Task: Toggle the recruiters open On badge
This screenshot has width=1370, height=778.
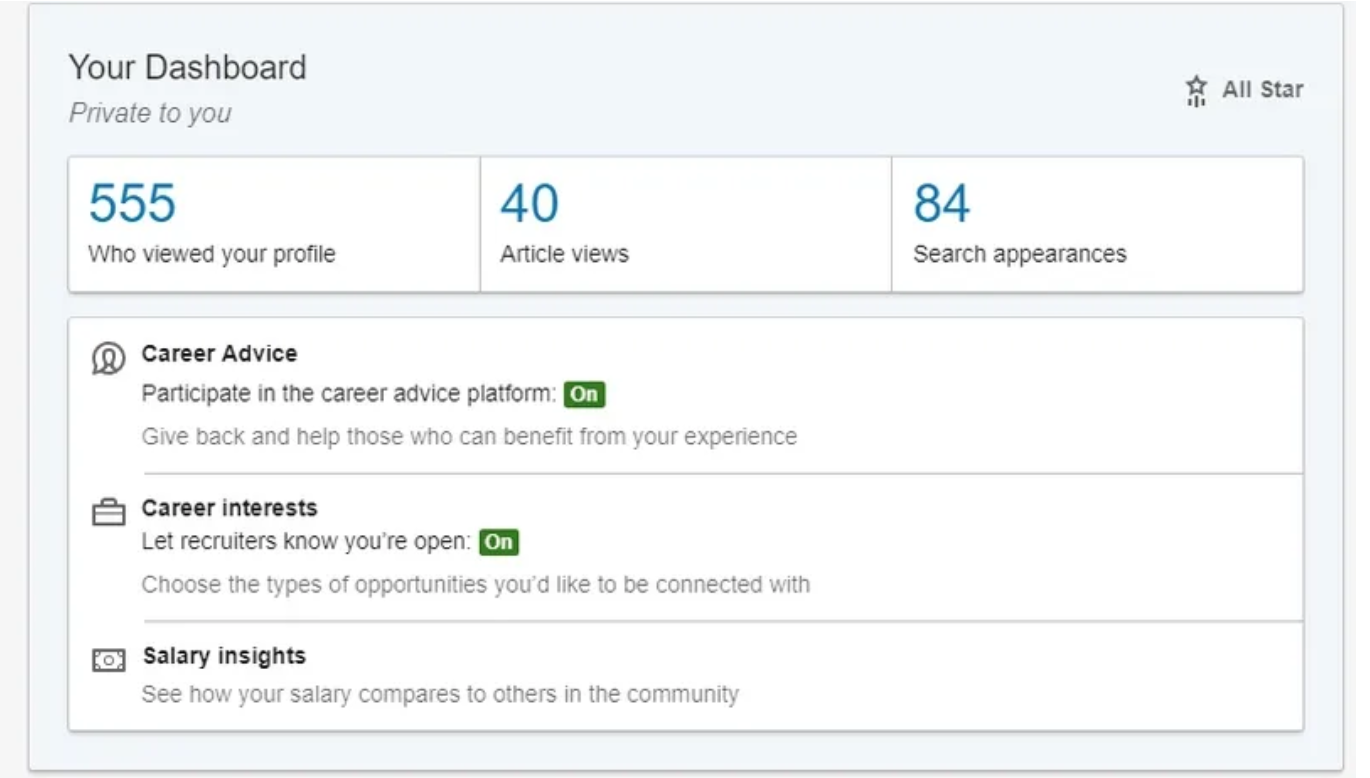Action: [499, 542]
